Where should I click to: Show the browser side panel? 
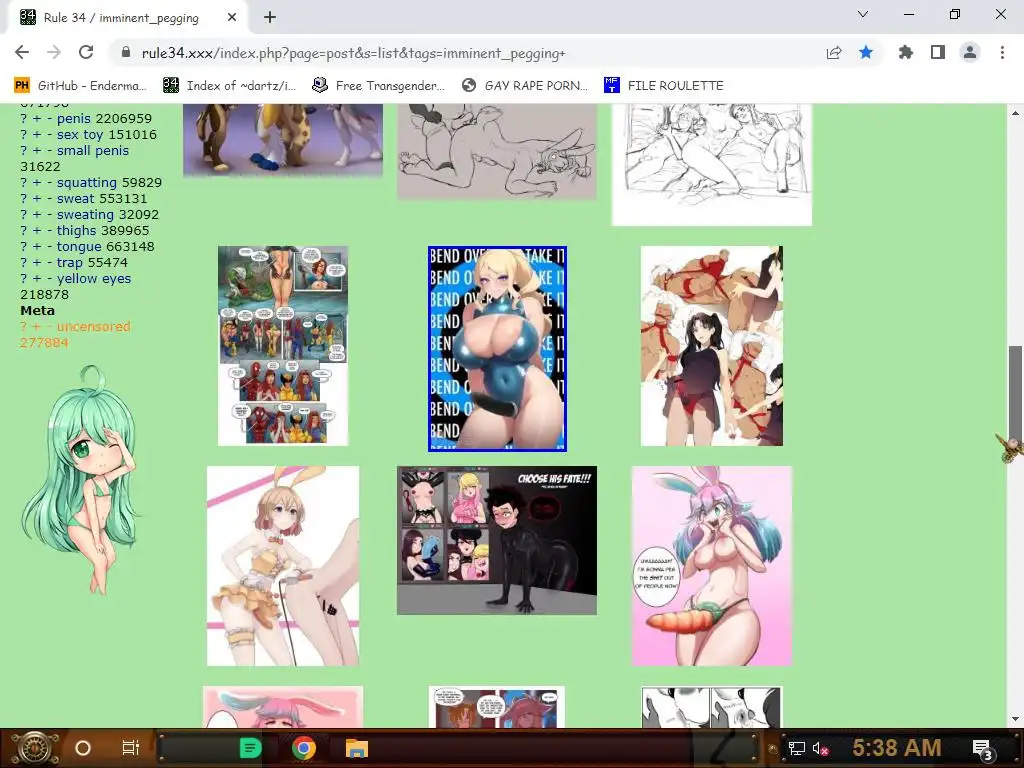(x=938, y=52)
